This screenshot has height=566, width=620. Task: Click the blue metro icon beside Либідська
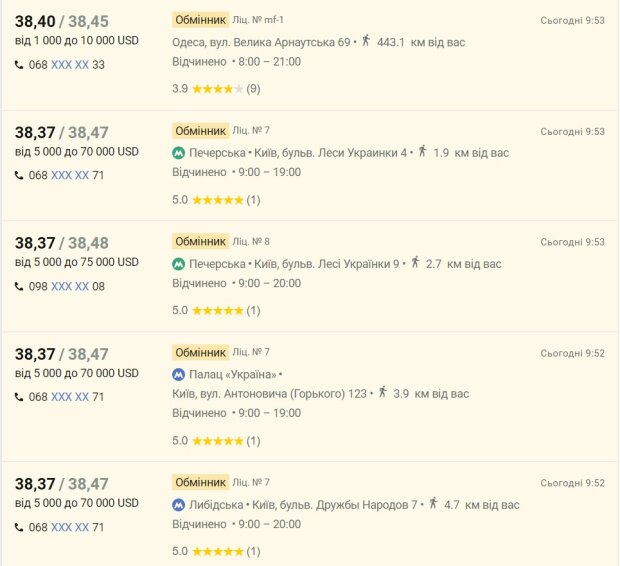click(x=178, y=505)
